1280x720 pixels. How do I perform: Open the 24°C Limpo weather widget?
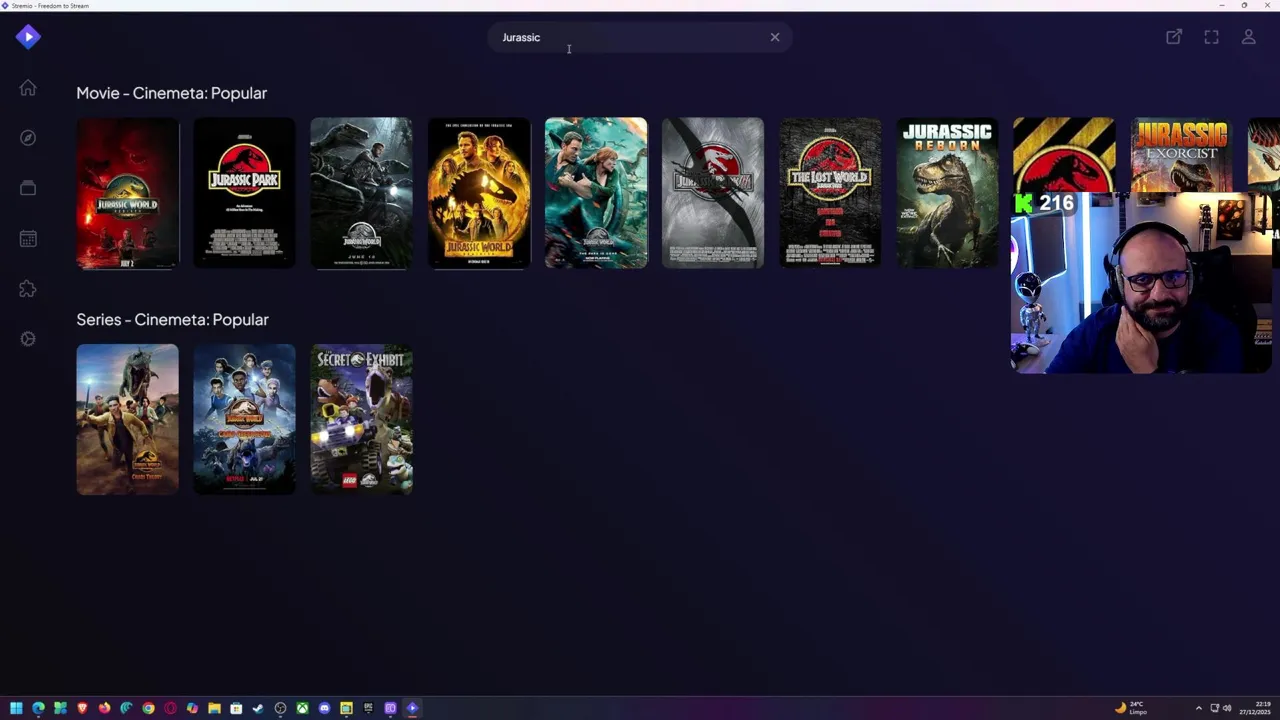pos(1131,708)
